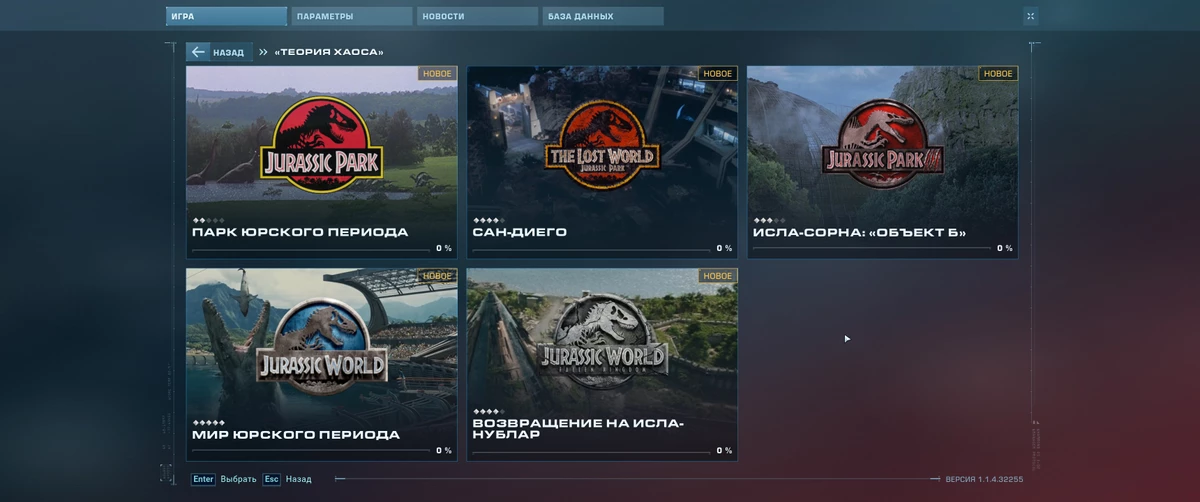Screen dimensions: 1200x502
Task: Select the Jurassic World Fallen Kingdom card
Action: [x=602, y=364]
